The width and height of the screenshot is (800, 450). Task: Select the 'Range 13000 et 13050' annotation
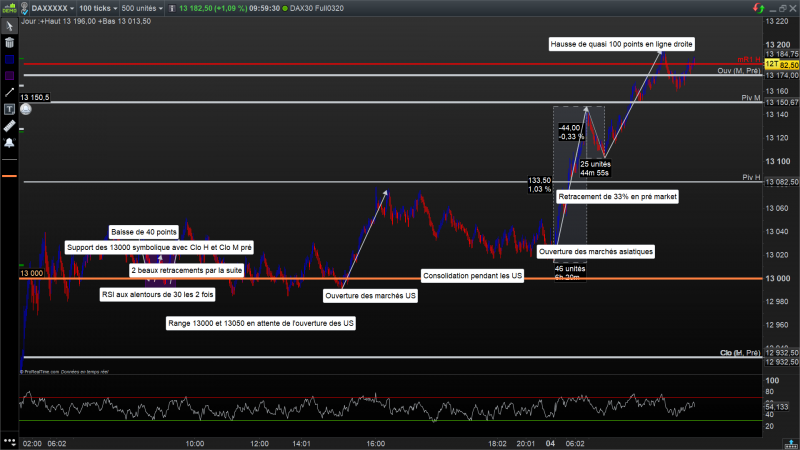click(x=261, y=323)
